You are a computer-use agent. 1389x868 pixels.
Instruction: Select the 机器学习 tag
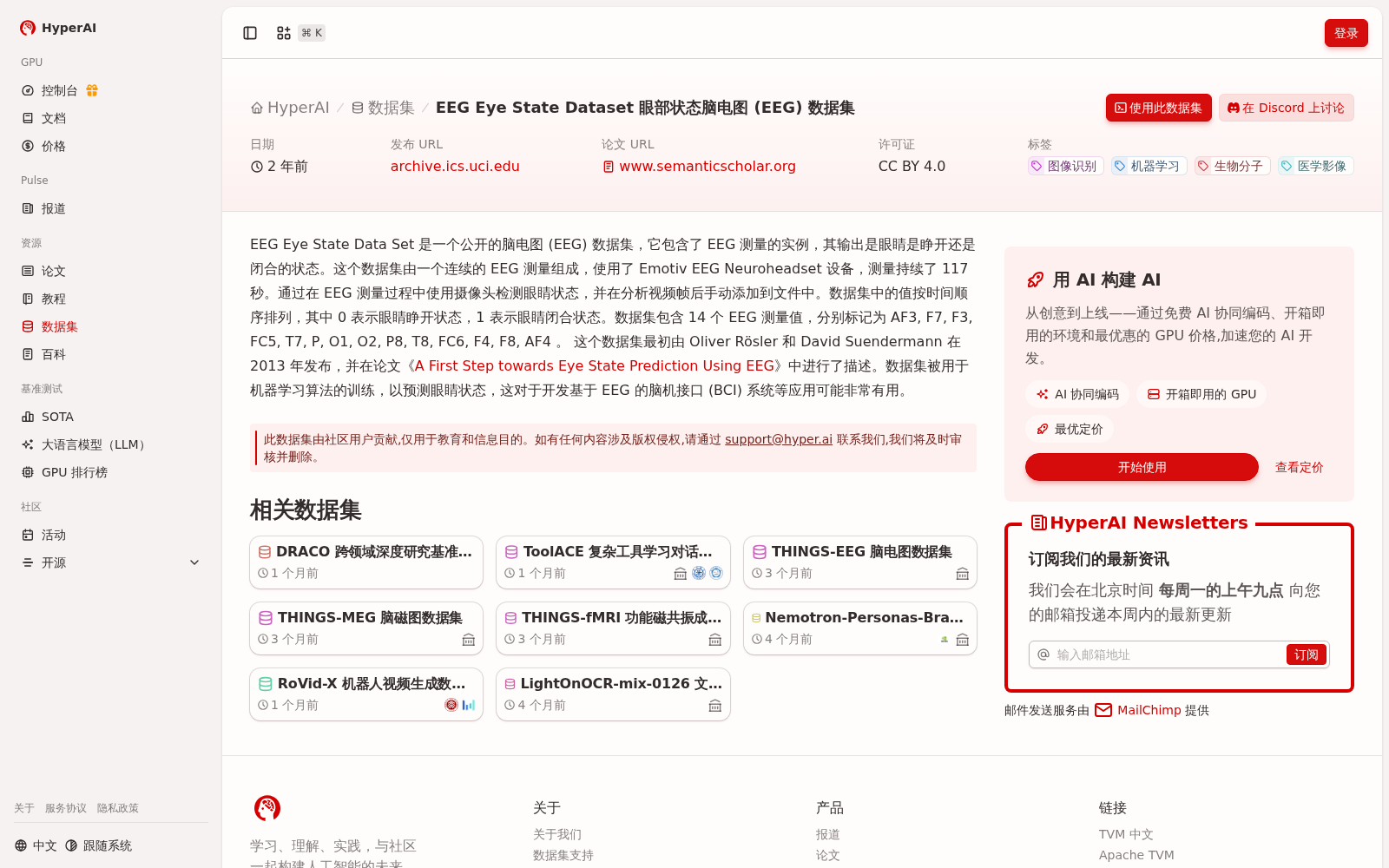(1149, 166)
